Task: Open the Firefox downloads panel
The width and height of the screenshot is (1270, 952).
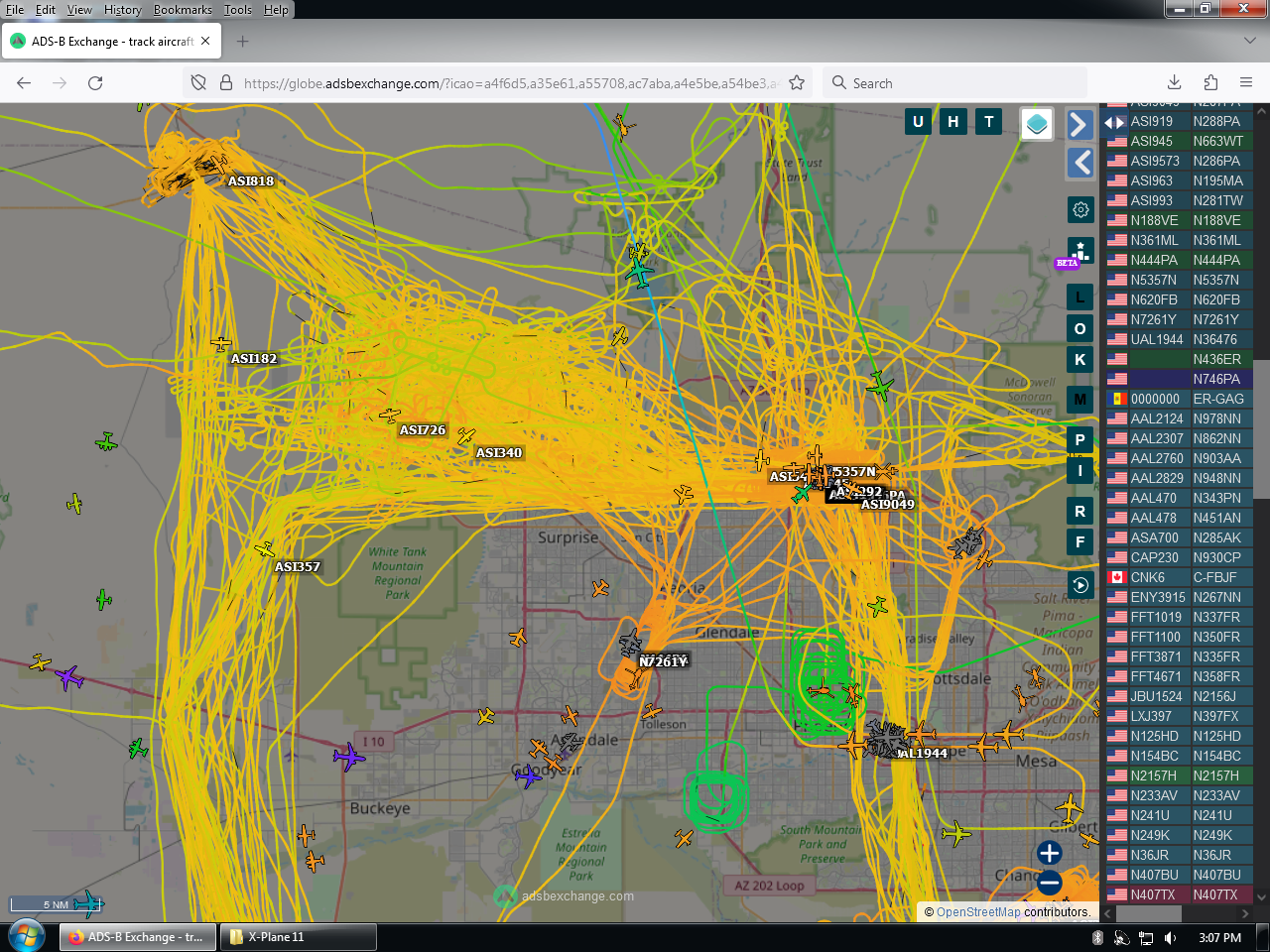Action: (x=1174, y=83)
